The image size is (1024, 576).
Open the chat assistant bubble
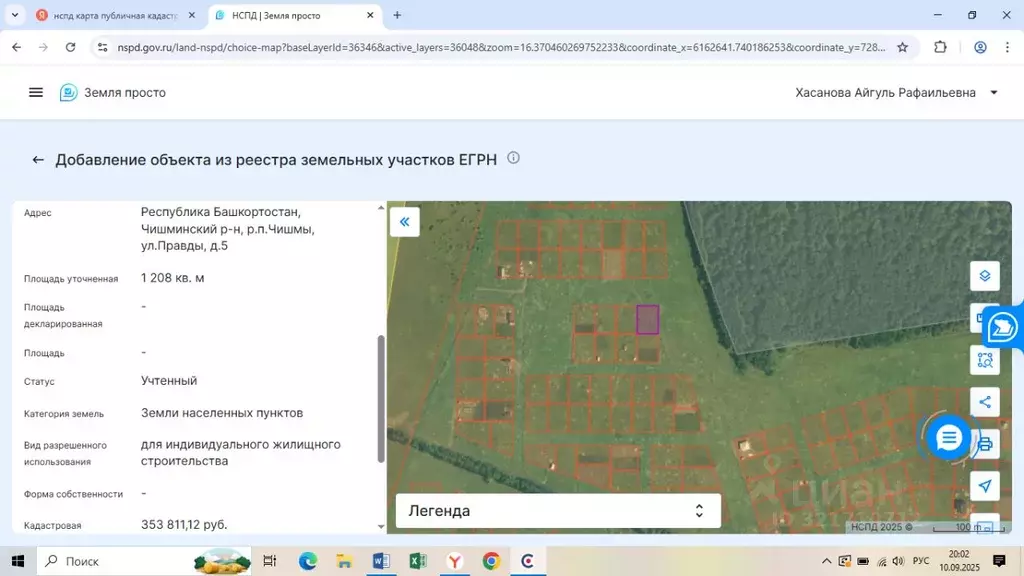[x=948, y=438]
